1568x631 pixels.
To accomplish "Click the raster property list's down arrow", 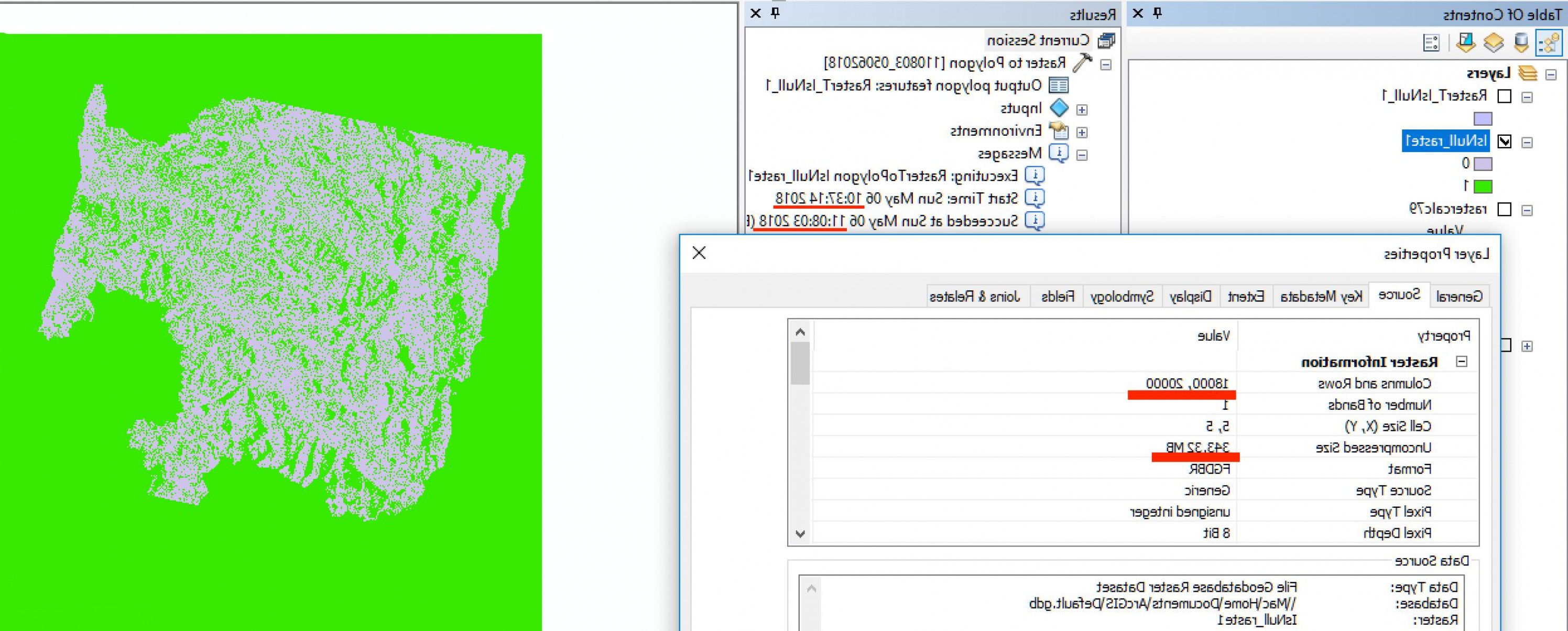I will coord(800,534).
